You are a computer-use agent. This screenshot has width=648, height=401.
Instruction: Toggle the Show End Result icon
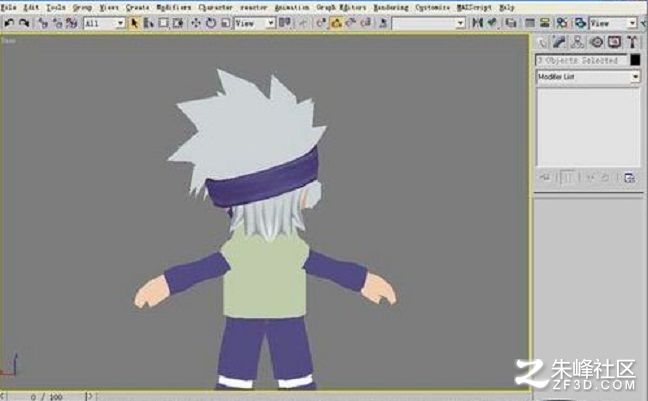(567, 178)
